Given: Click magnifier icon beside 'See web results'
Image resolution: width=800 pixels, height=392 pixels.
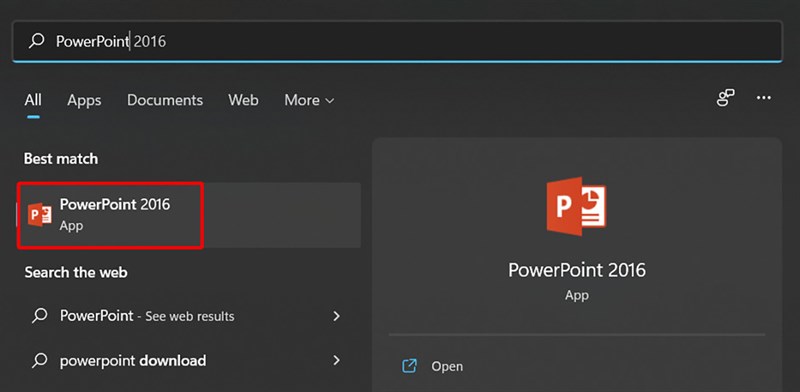Looking at the screenshot, I should 39,316.
